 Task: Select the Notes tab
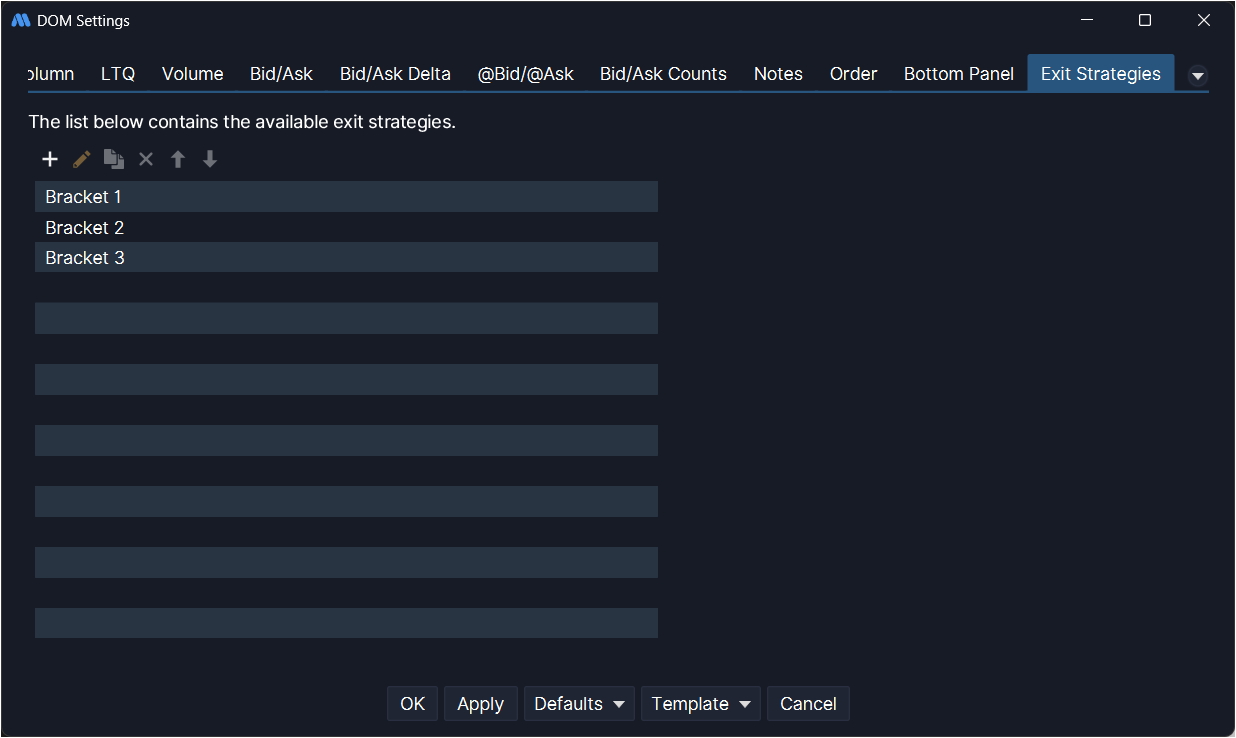click(x=778, y=74)
